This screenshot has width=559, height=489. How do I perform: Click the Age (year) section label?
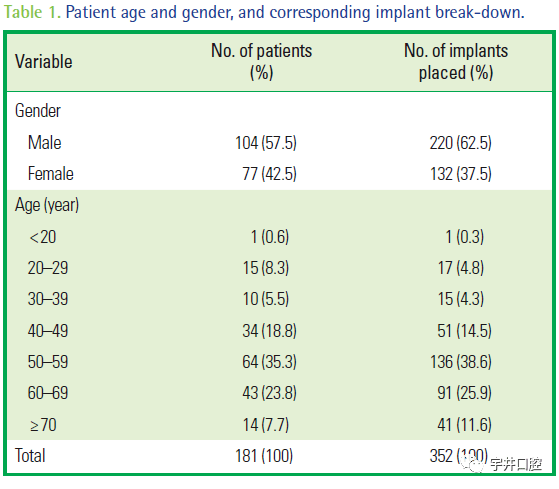pyautogui.click(x=47, y=206)
